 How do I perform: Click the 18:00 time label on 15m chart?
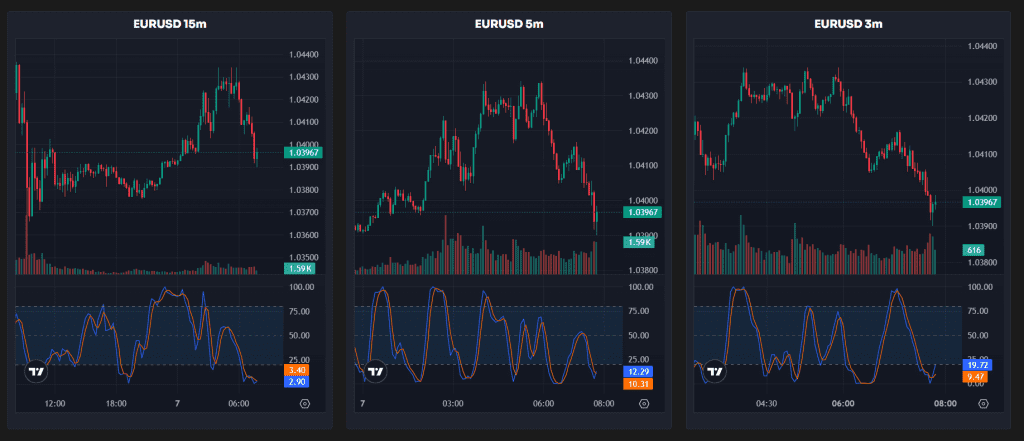[x=116, y=404]
